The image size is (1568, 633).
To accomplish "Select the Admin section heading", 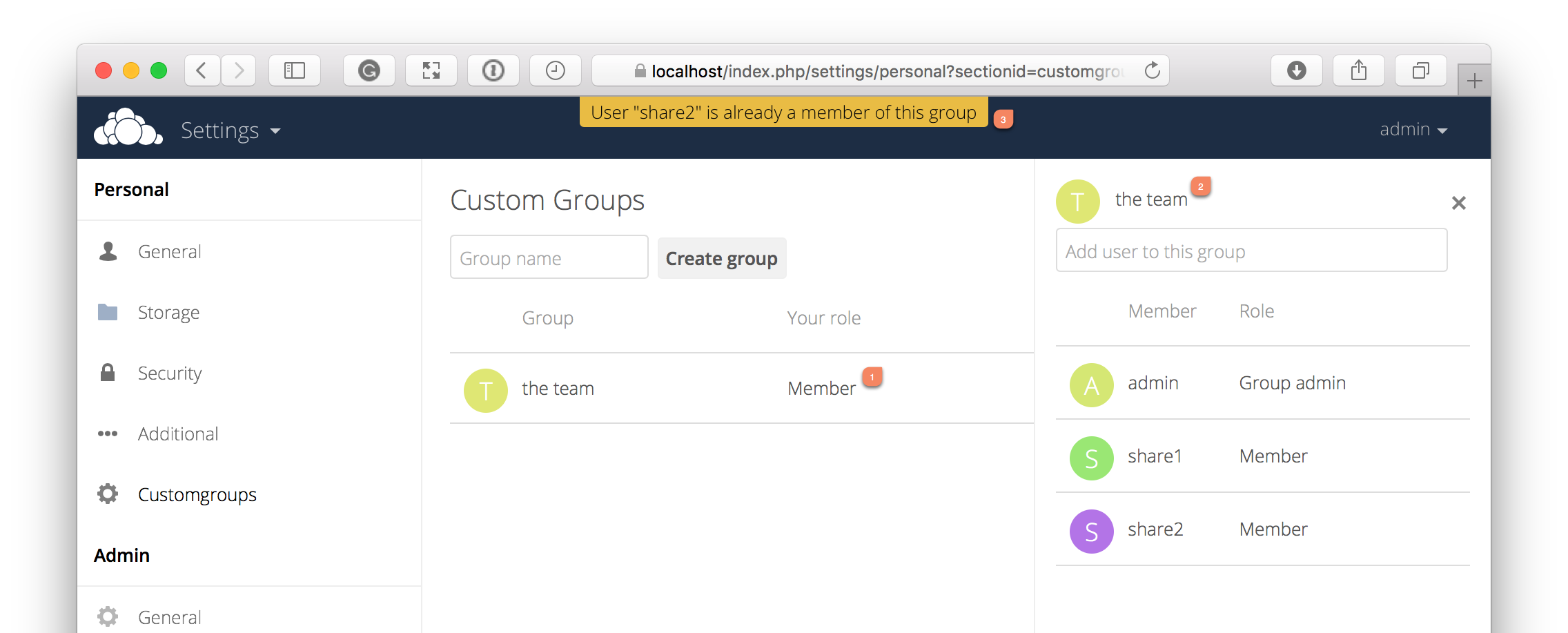I will (121, 554).
